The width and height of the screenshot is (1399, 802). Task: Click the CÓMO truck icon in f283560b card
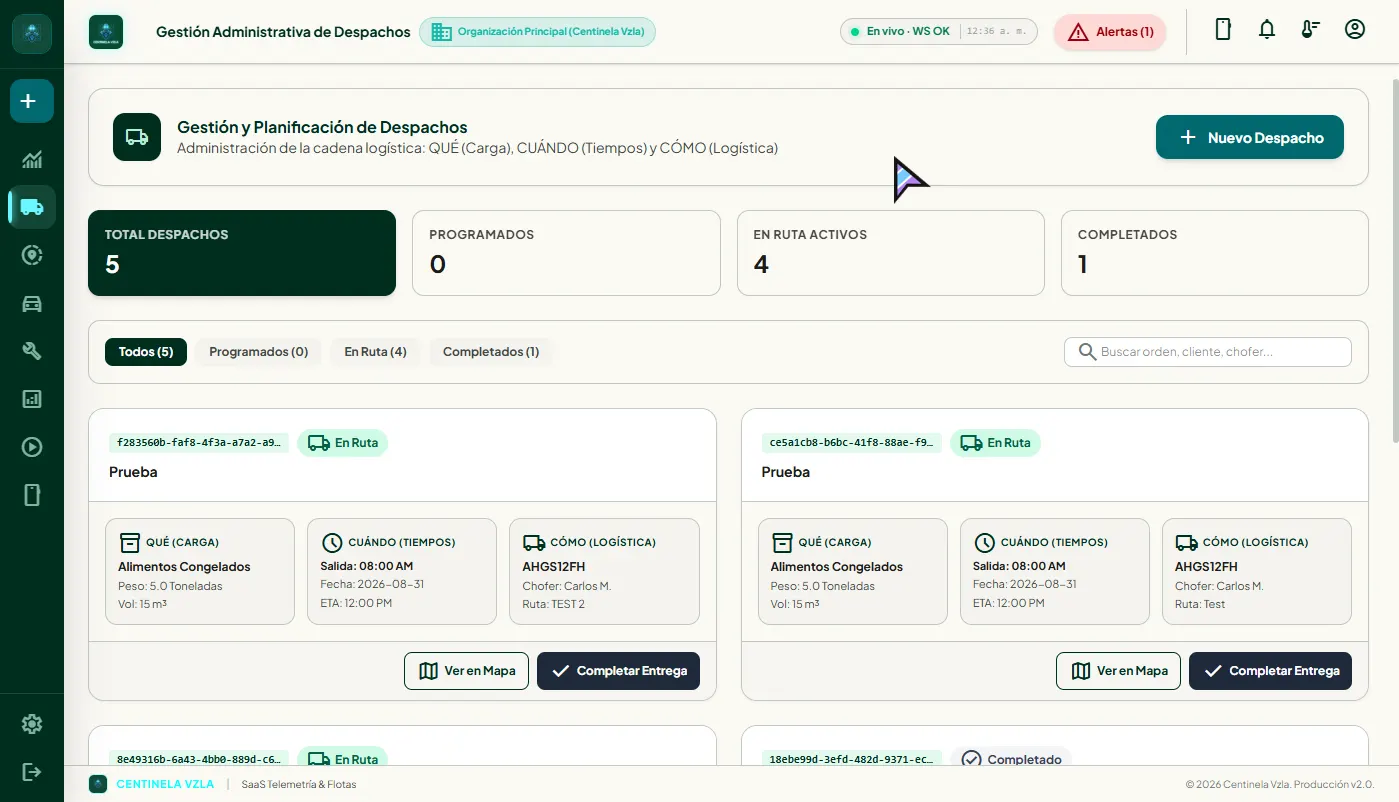[533, 542]
